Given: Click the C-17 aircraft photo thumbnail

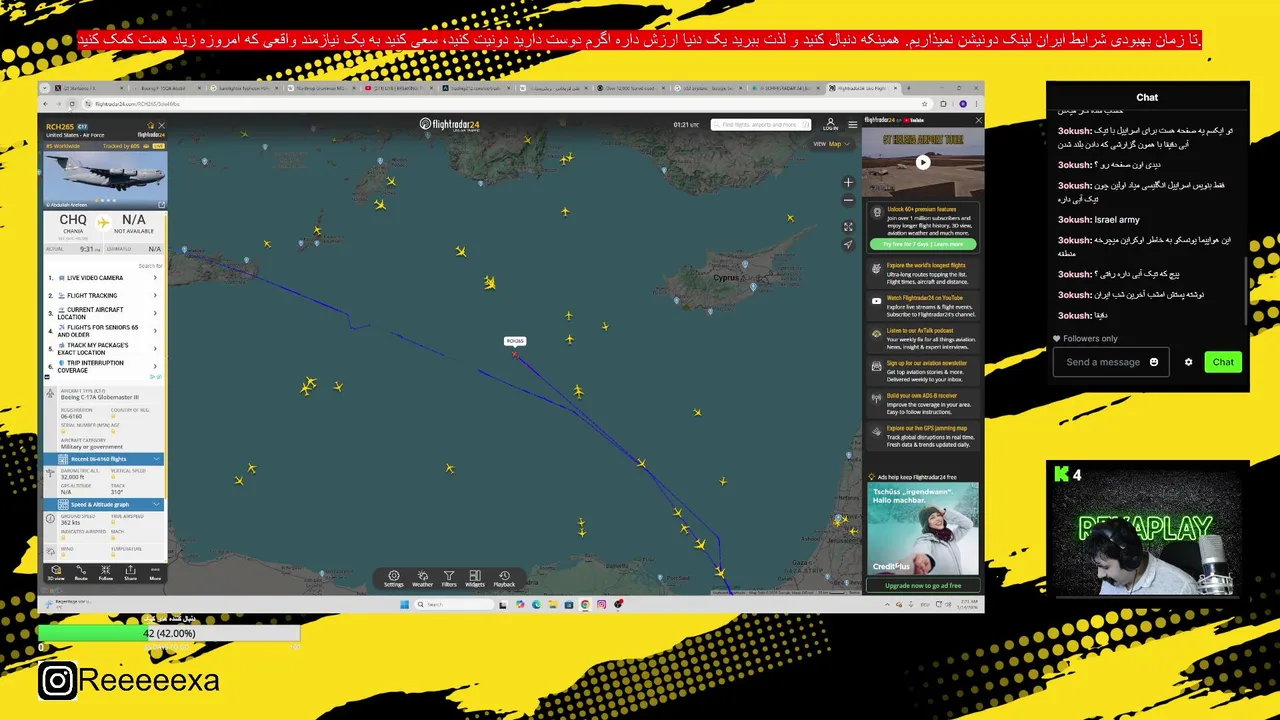Looking at the screenshot, I should 105,178.
